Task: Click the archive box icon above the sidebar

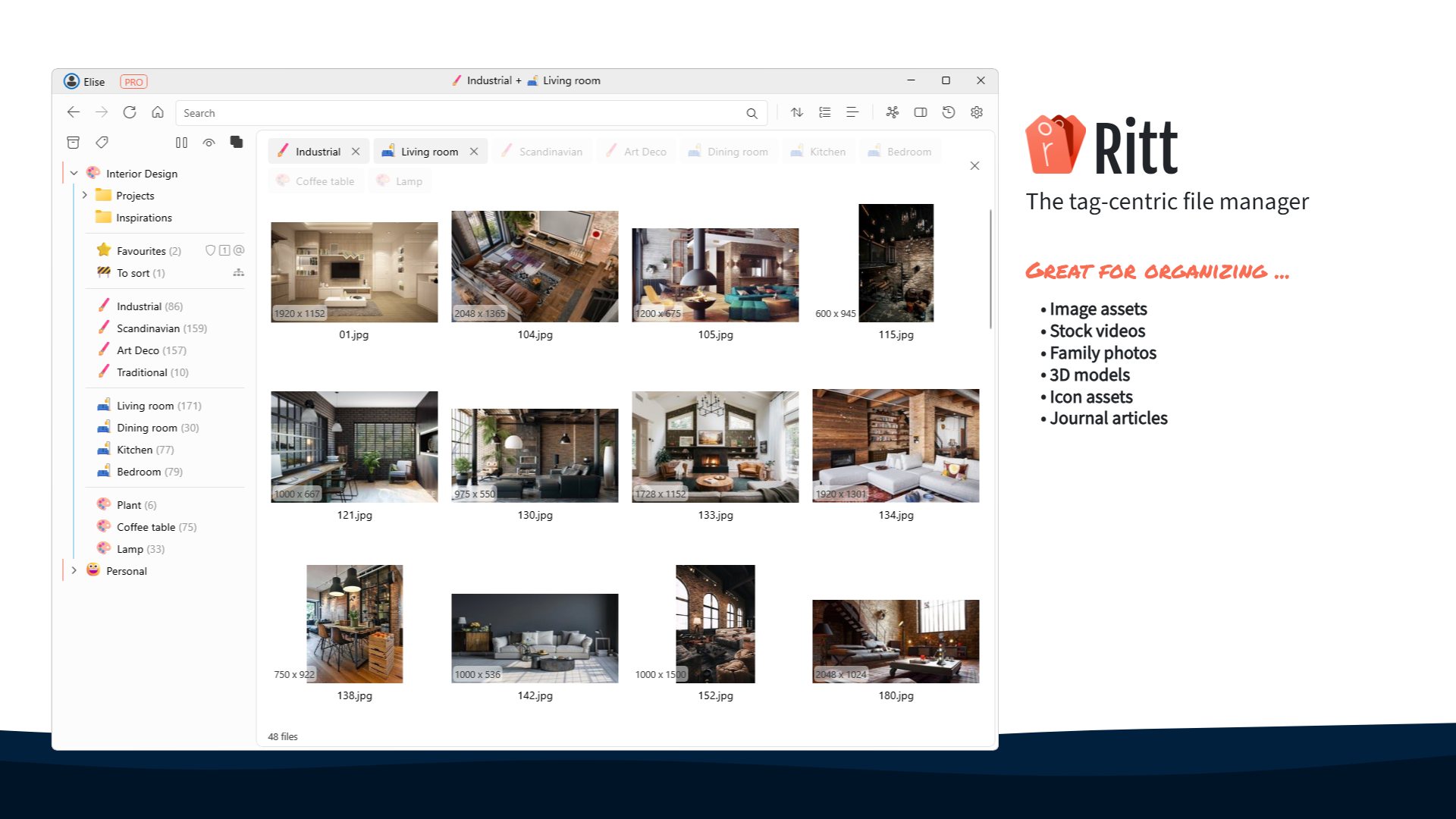Action: click(x=73, y=143)
